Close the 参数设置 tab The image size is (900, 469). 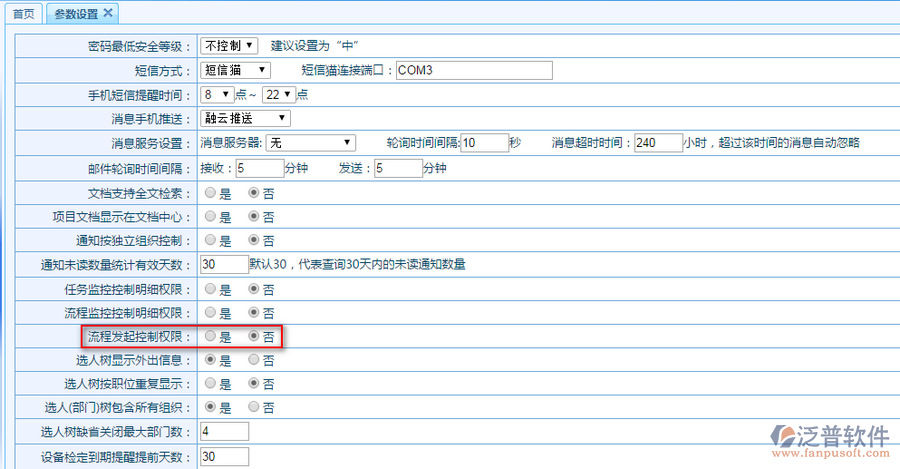pyautogui.click(x=108, y=13)
